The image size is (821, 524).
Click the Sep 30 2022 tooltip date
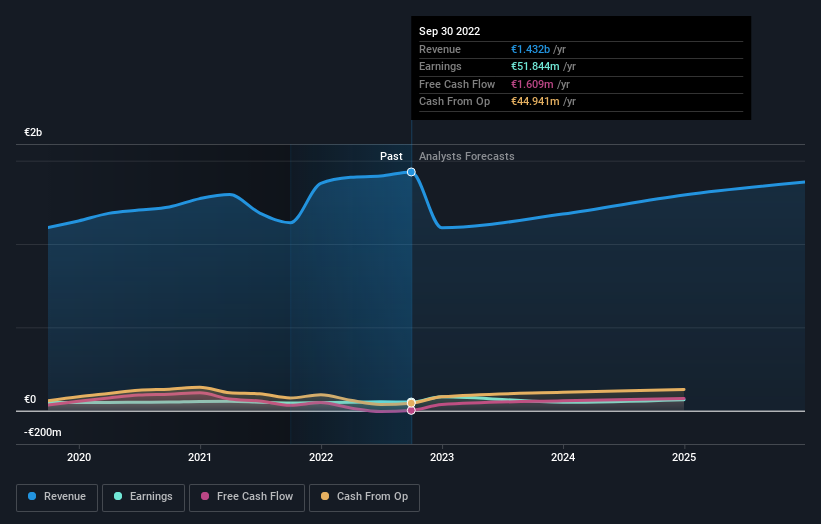[x=449, y=31]
